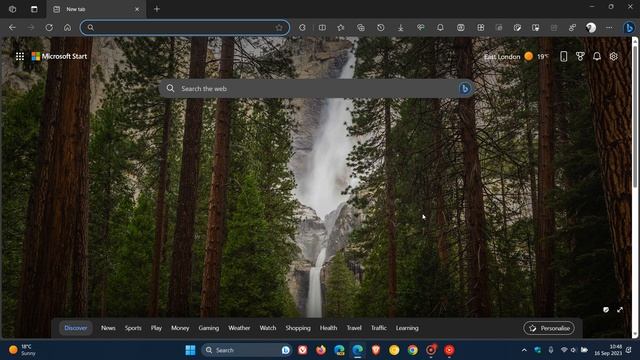
Task: Select the Health feed tab
Action: pos(328,328)
